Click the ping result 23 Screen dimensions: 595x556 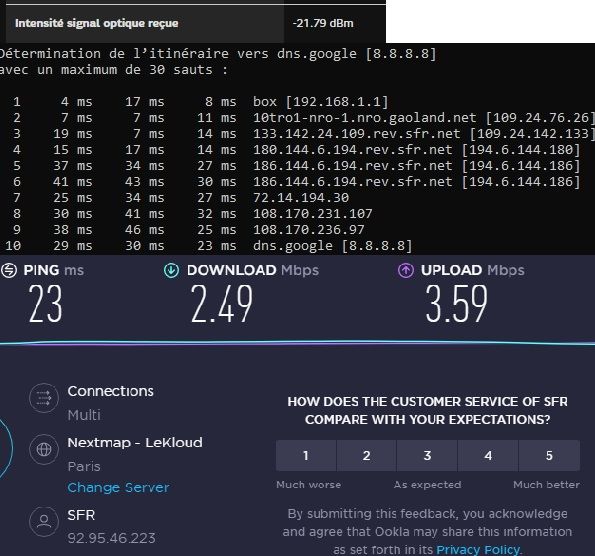(x=46, y=304)
